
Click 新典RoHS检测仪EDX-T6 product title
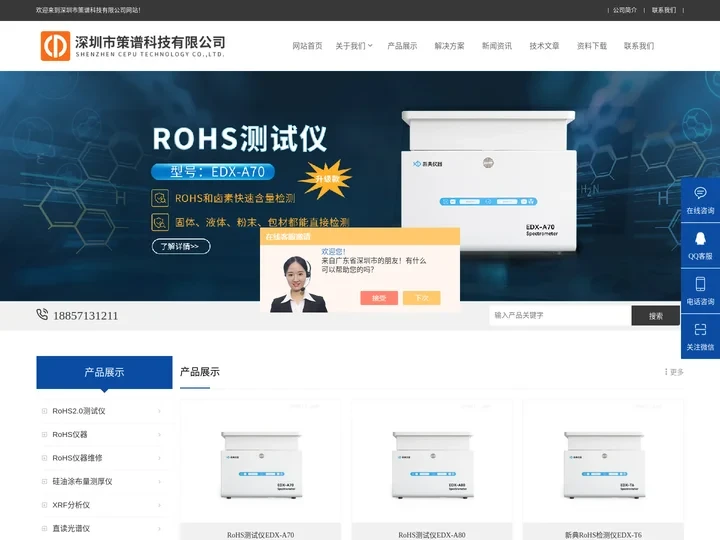[603, 535]
